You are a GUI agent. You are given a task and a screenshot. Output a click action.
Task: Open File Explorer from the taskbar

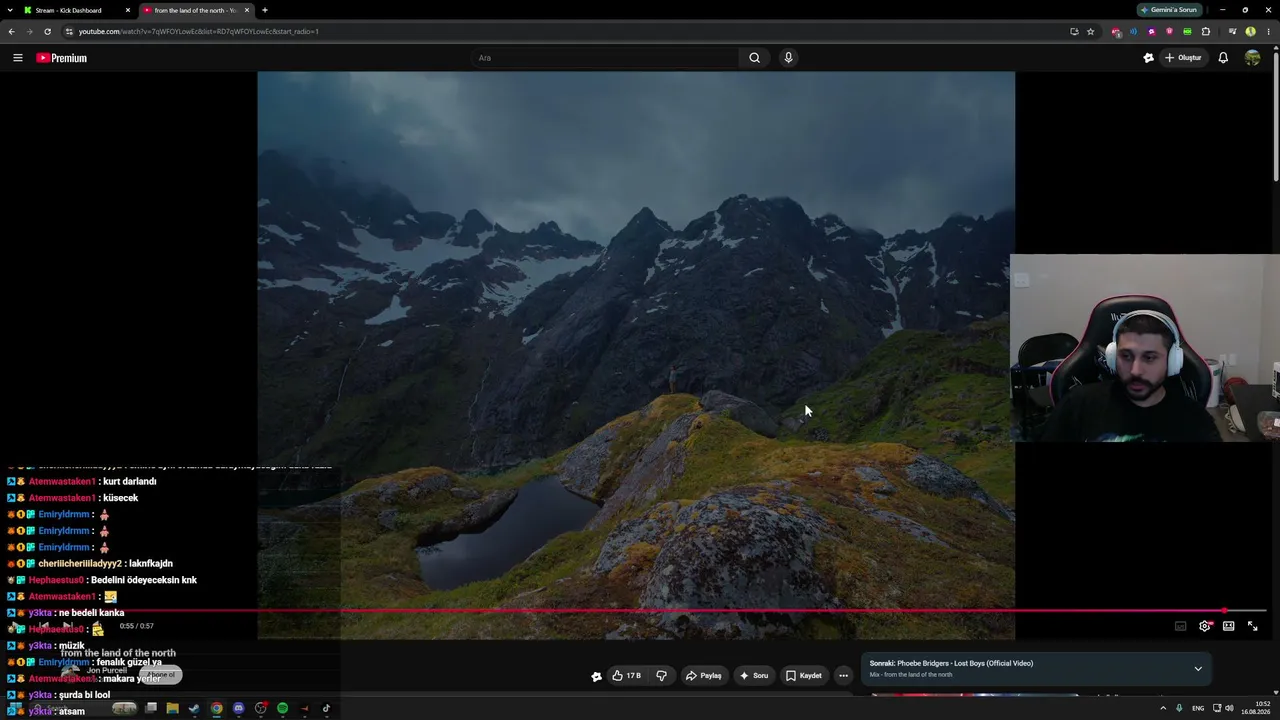[172, 709]
